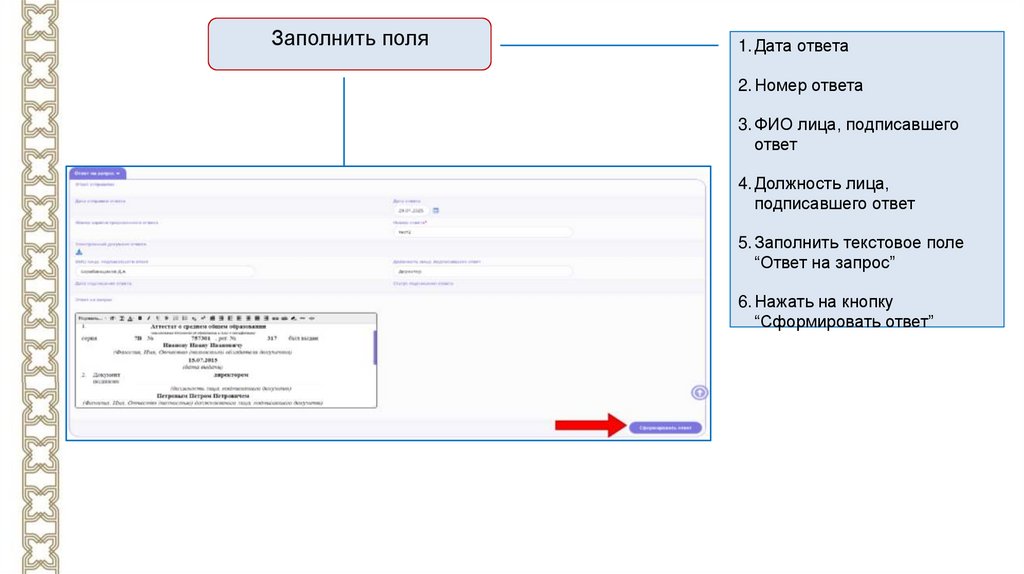Click «Петровым Петром Петровичем» in the editor
Viewport: 1024px width, 574px height.
[x=203, y=396]
